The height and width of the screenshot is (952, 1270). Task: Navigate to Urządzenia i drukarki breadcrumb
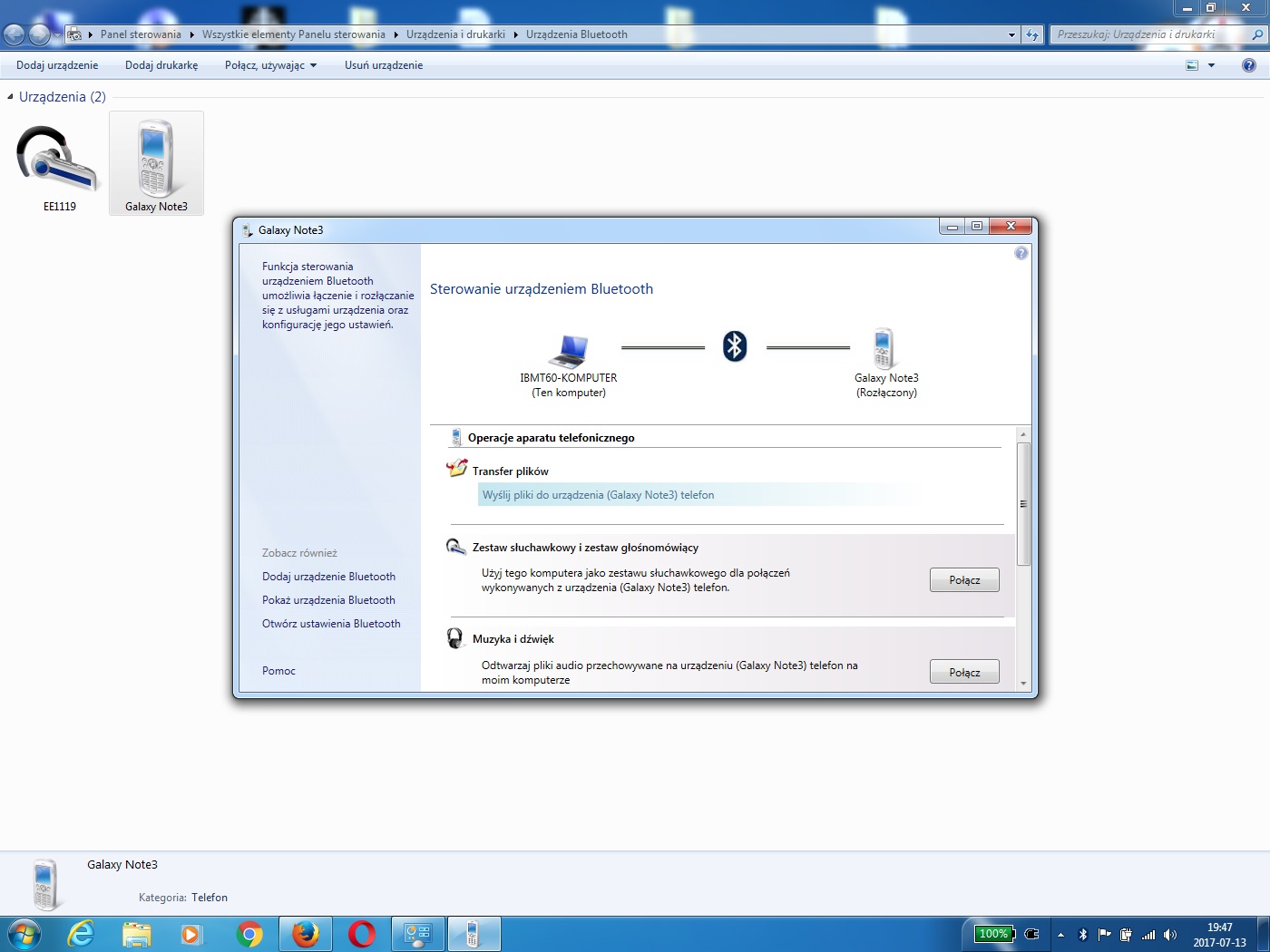click(x=455, y=34)
